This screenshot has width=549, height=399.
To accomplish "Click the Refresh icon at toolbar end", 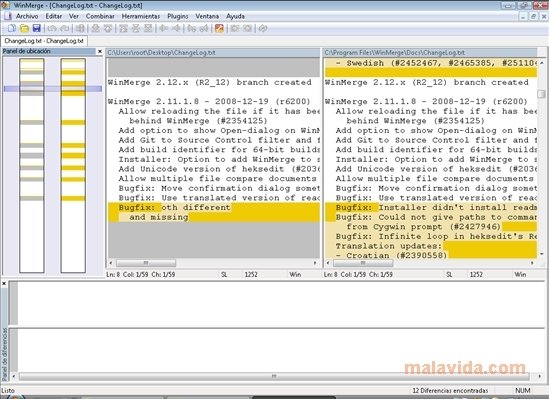I will (263, 28).
